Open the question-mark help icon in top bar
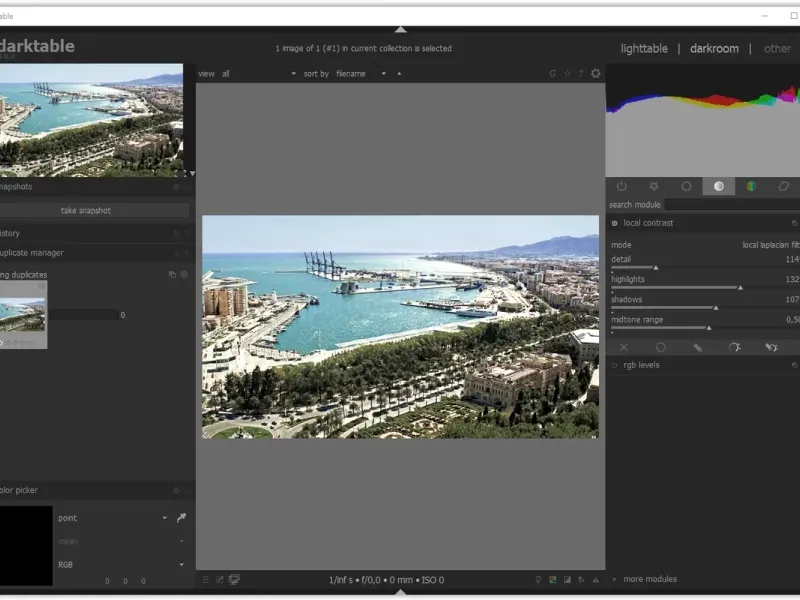The height and width of the screenshot is (600, 800). [581, 73]
